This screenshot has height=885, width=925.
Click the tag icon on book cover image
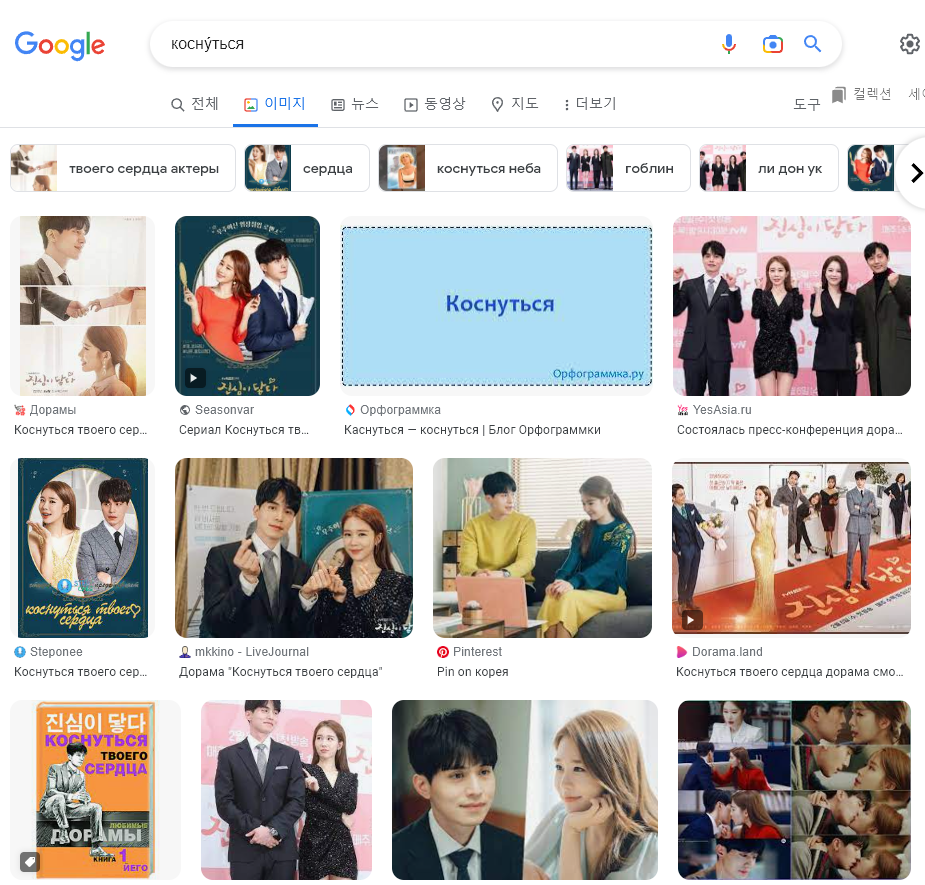(29, 861)
